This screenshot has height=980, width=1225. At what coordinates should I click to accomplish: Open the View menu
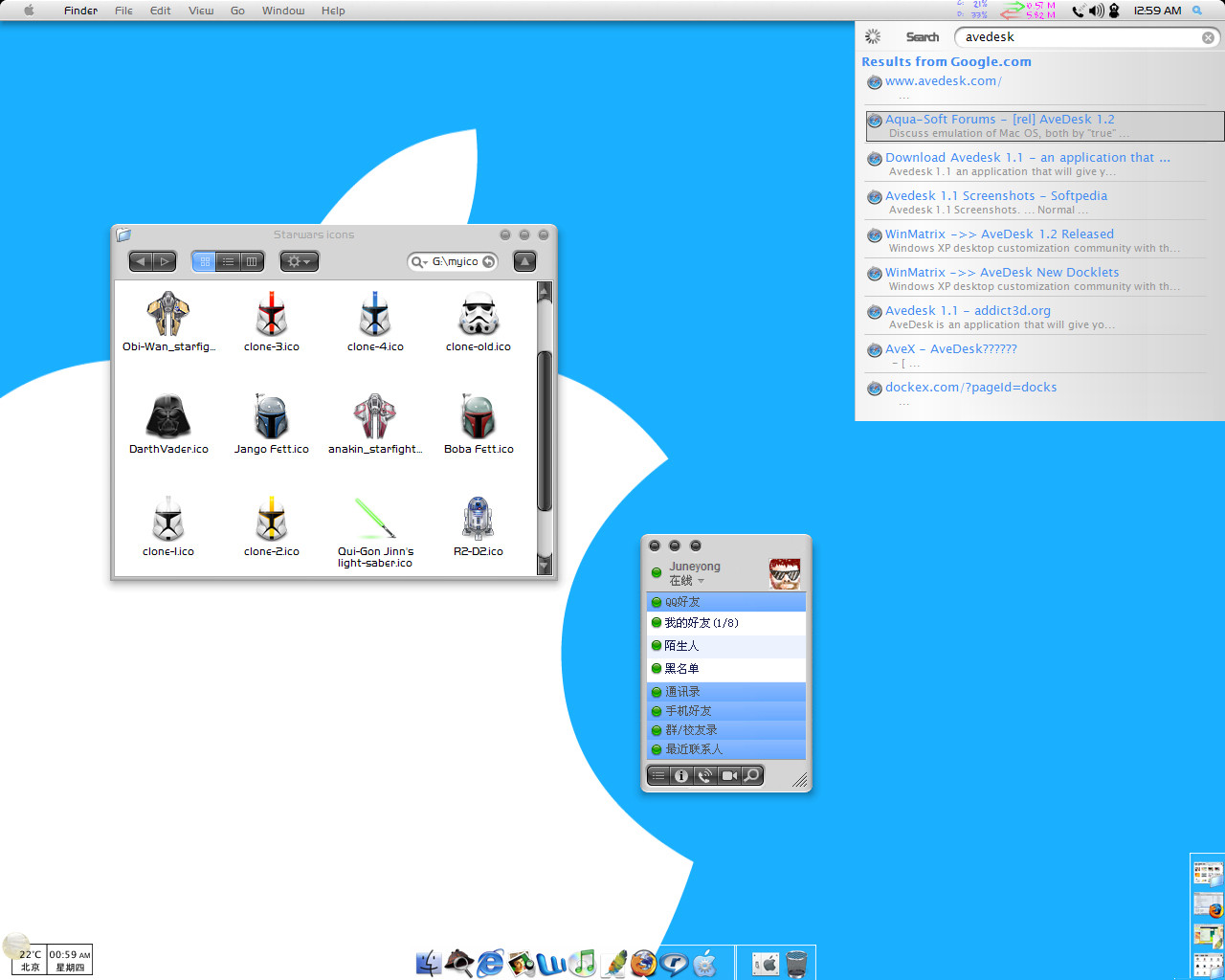pyautogui.click(x=201, y=11)
